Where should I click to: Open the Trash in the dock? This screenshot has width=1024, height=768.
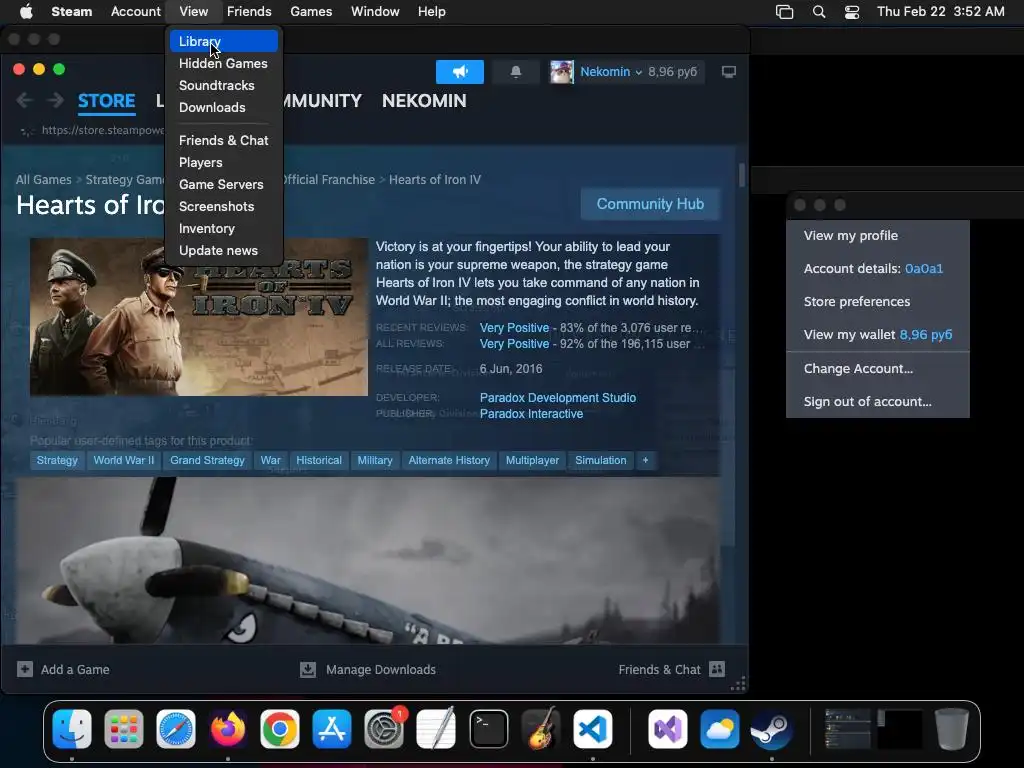(952, 729)
